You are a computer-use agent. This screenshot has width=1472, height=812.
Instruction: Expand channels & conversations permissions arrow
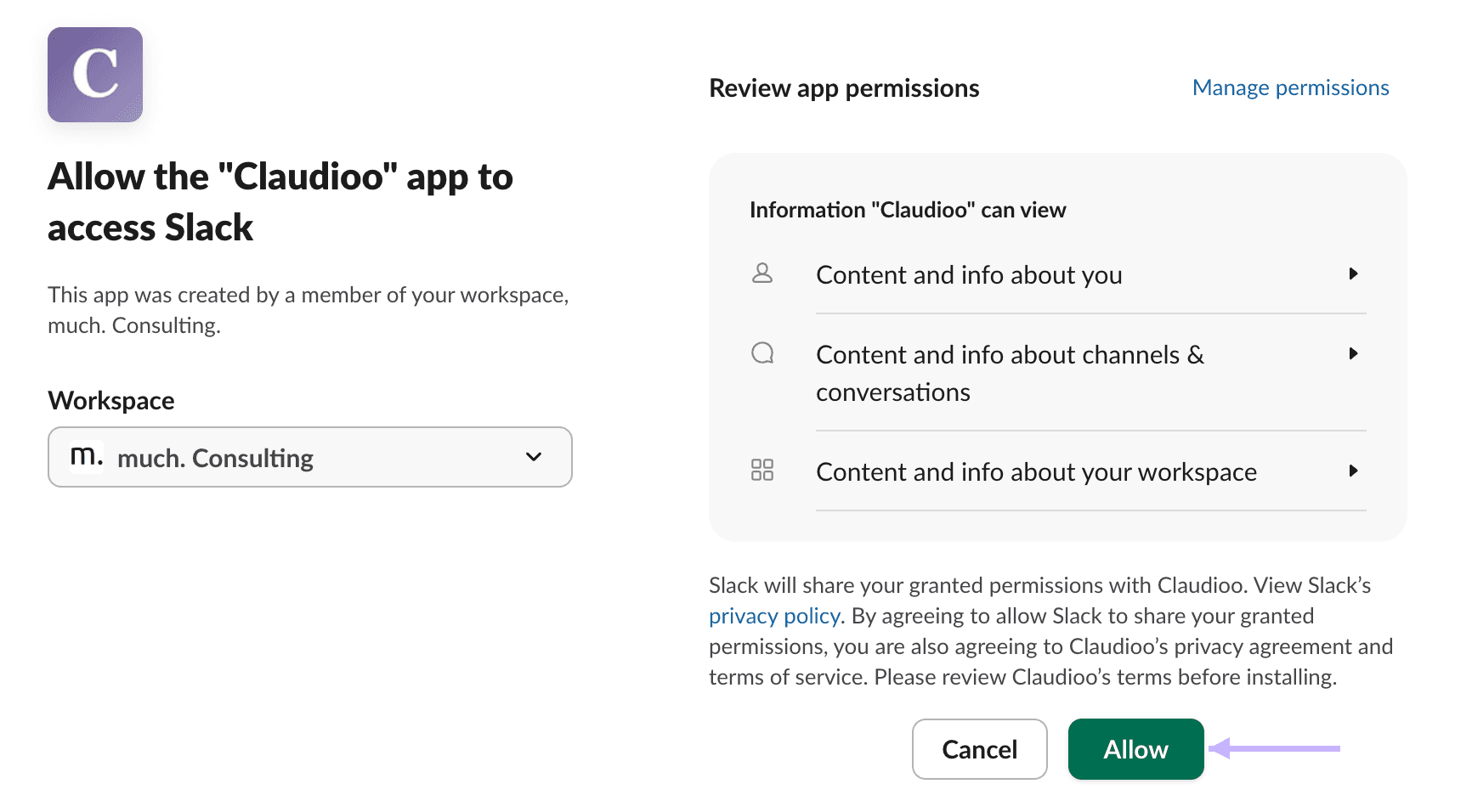pyautogui.click(x=1353, y=353)
